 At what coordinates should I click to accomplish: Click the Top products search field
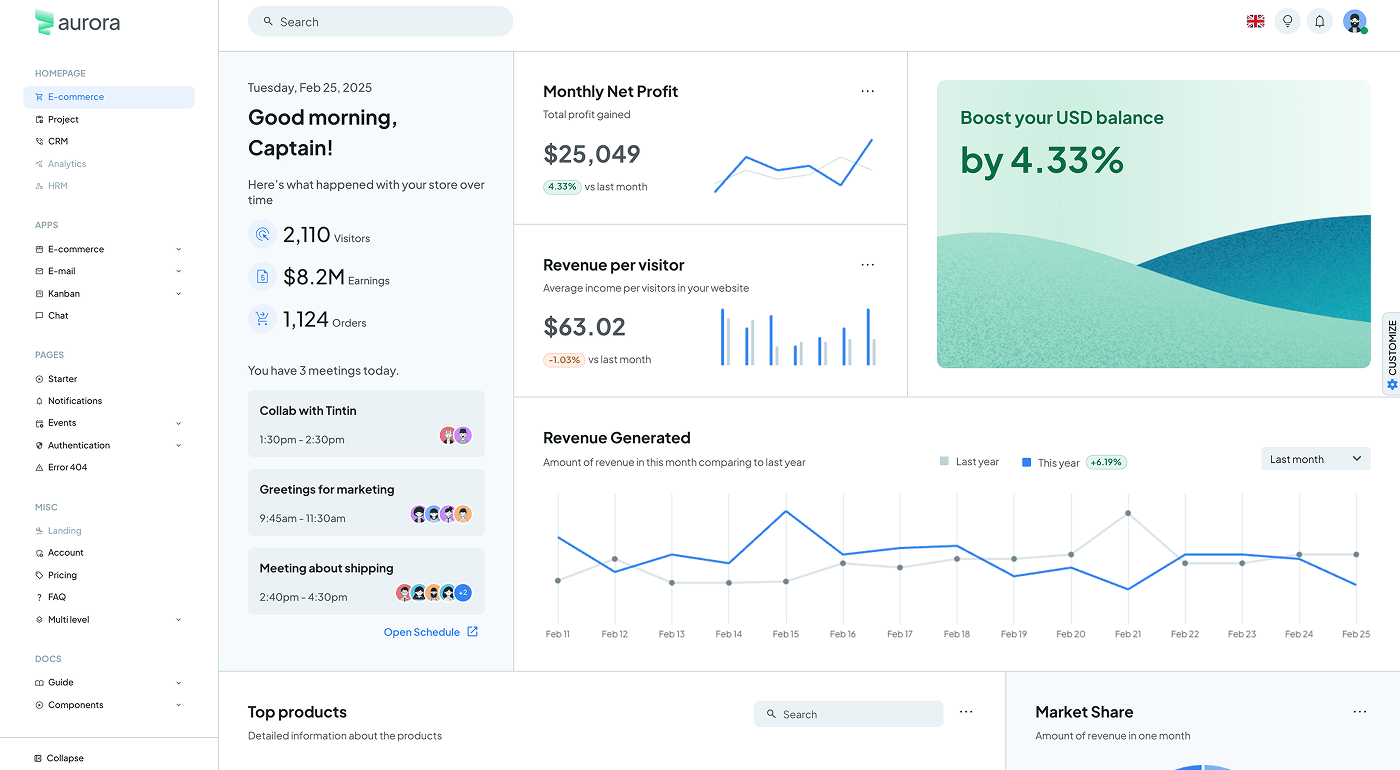[x=848, y=713]
